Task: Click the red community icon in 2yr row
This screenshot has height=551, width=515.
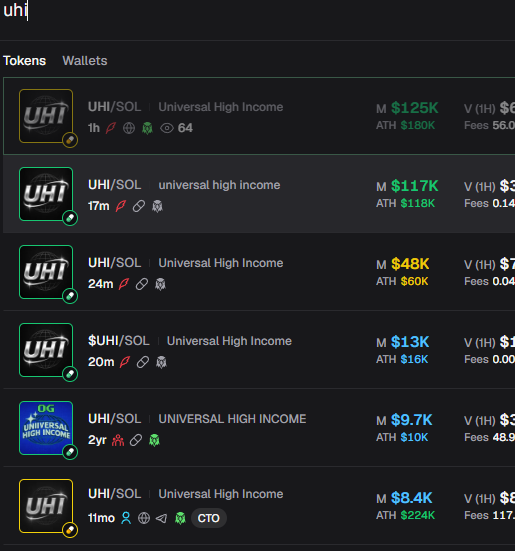Action: 118,440
